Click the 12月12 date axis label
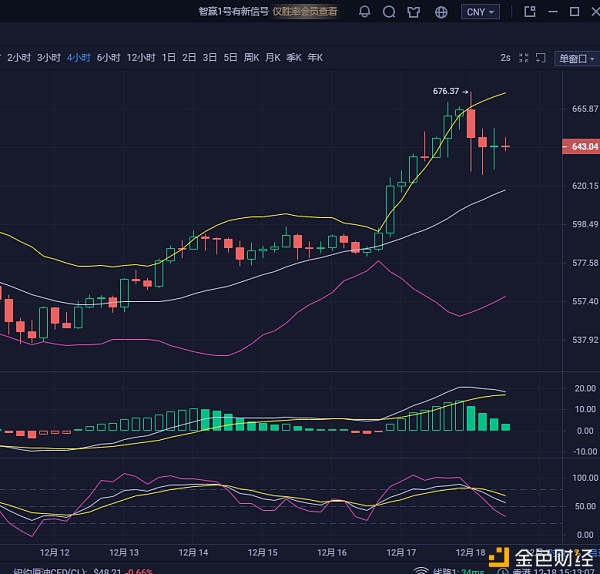The height and width of the screenshot is (574, 600). pyautogui.click(x=55, y=553)
